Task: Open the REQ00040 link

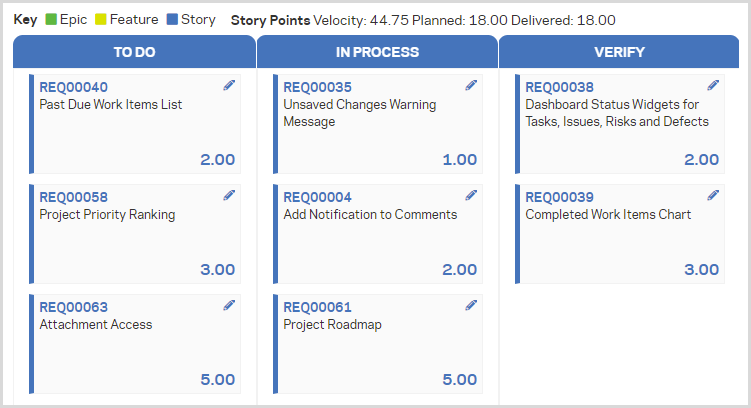Action: pos(73,88)
